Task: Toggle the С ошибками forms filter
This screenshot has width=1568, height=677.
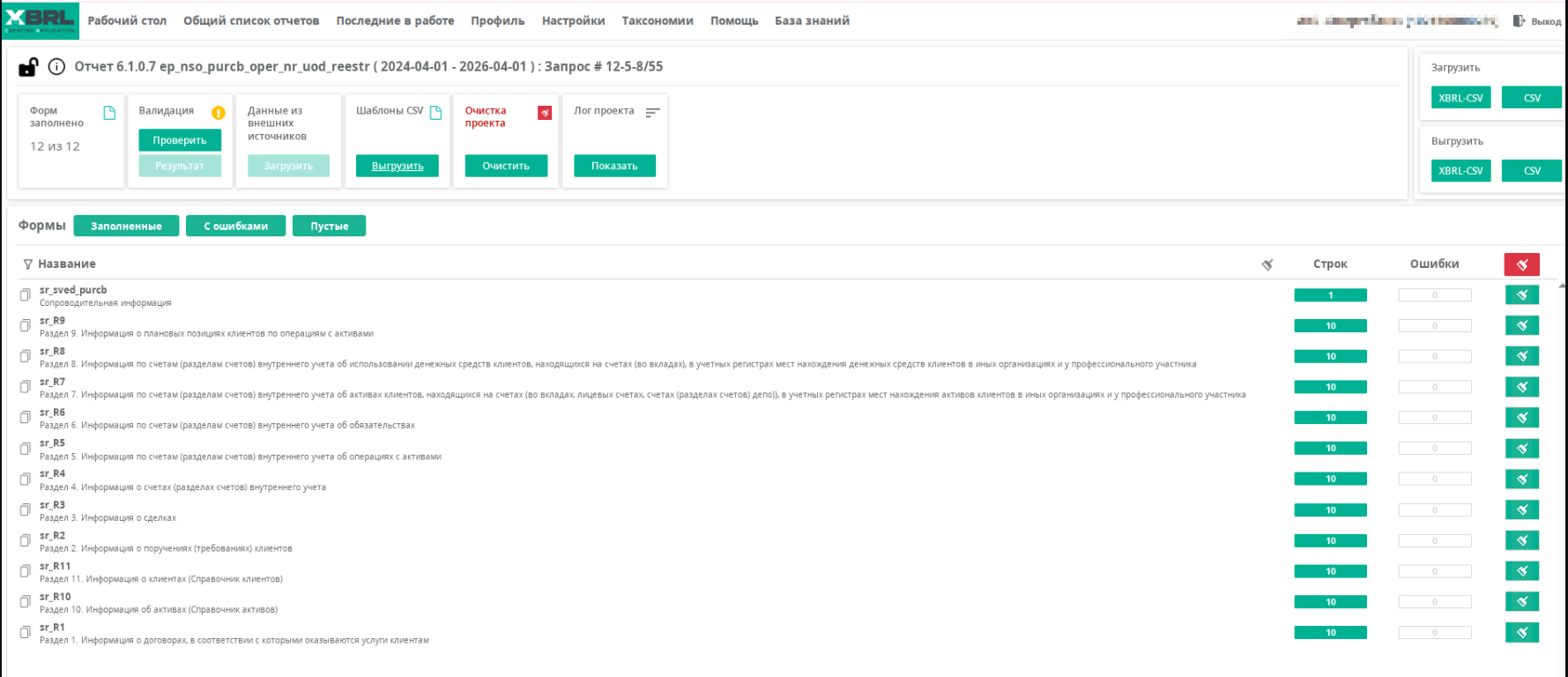Action: coord(235,227)
